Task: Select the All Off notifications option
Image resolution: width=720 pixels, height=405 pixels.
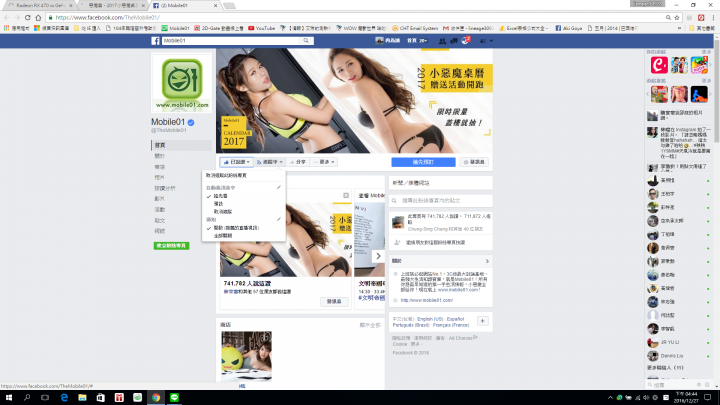Action: (223, 236)
